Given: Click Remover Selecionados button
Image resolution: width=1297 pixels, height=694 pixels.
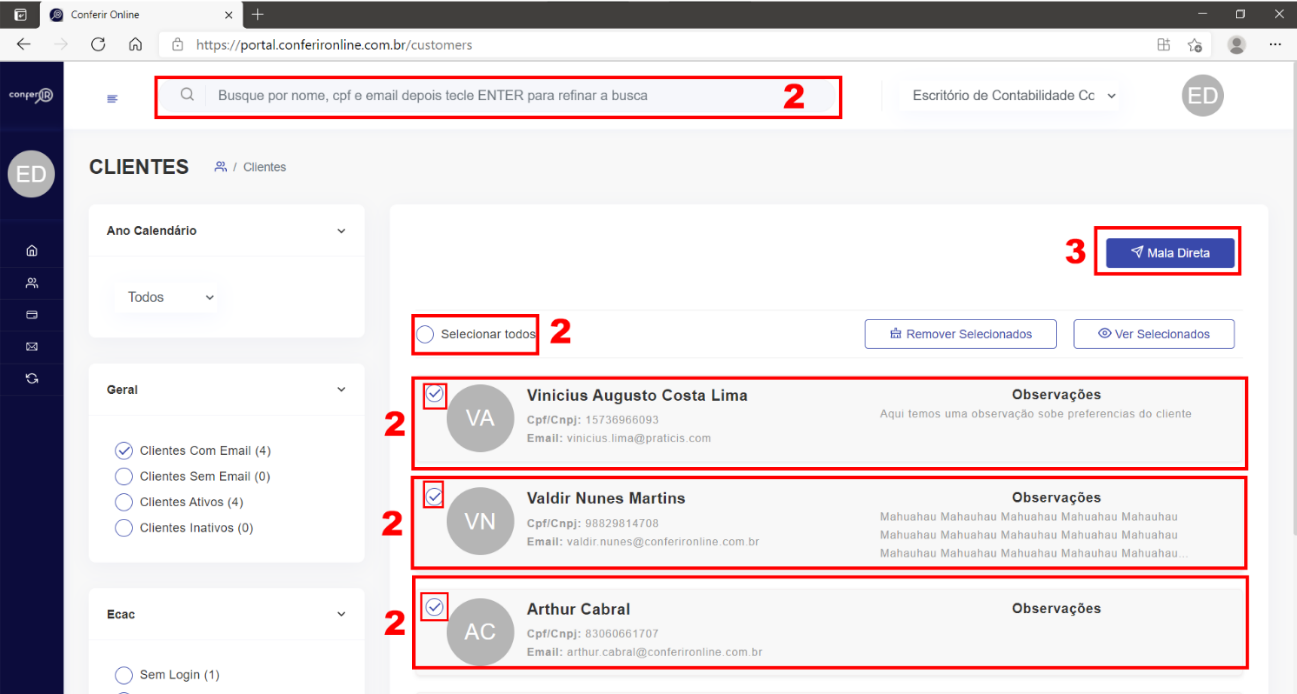Looking at the screenshot, I should coord(960,334).
